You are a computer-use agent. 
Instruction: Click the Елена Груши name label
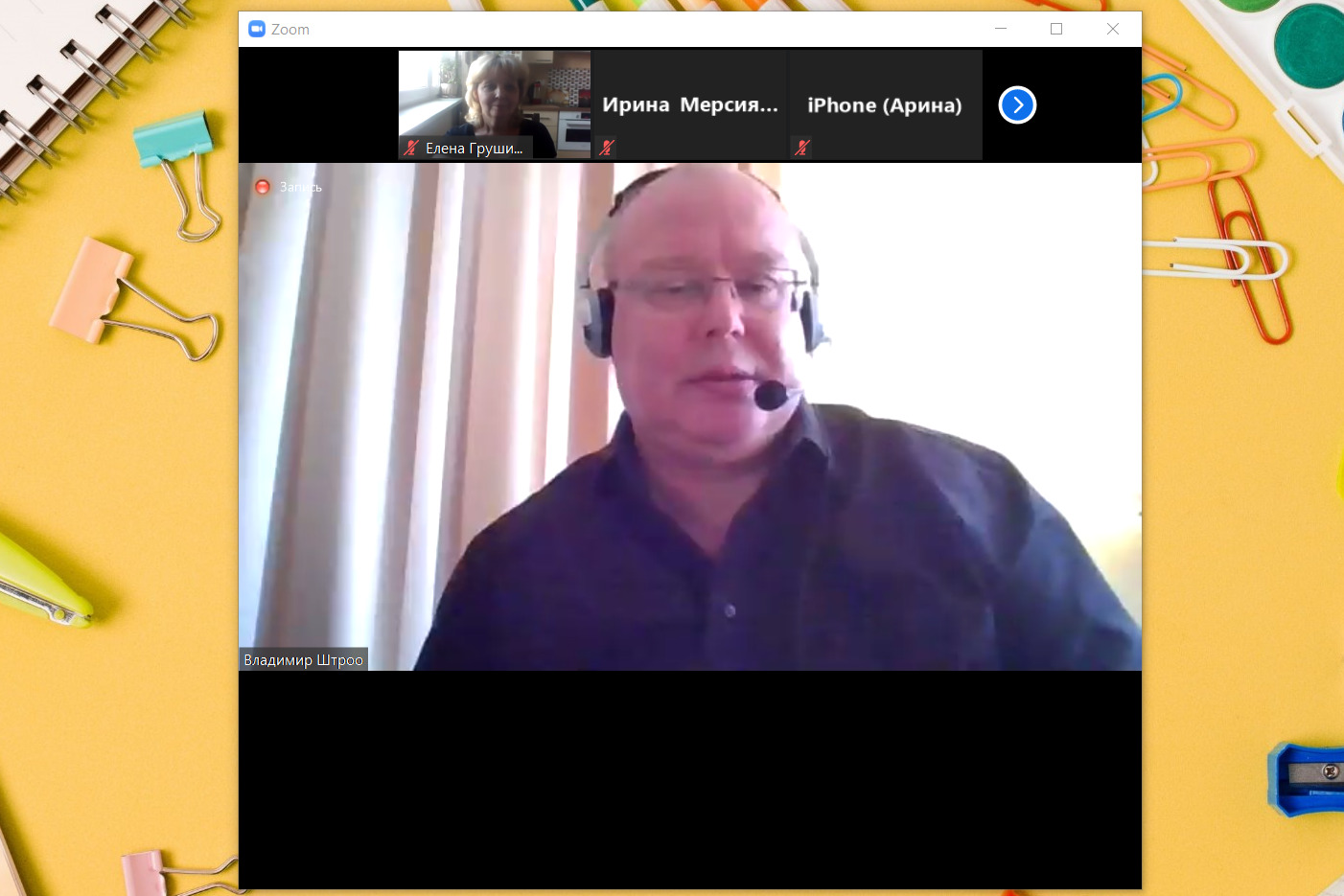474,149
